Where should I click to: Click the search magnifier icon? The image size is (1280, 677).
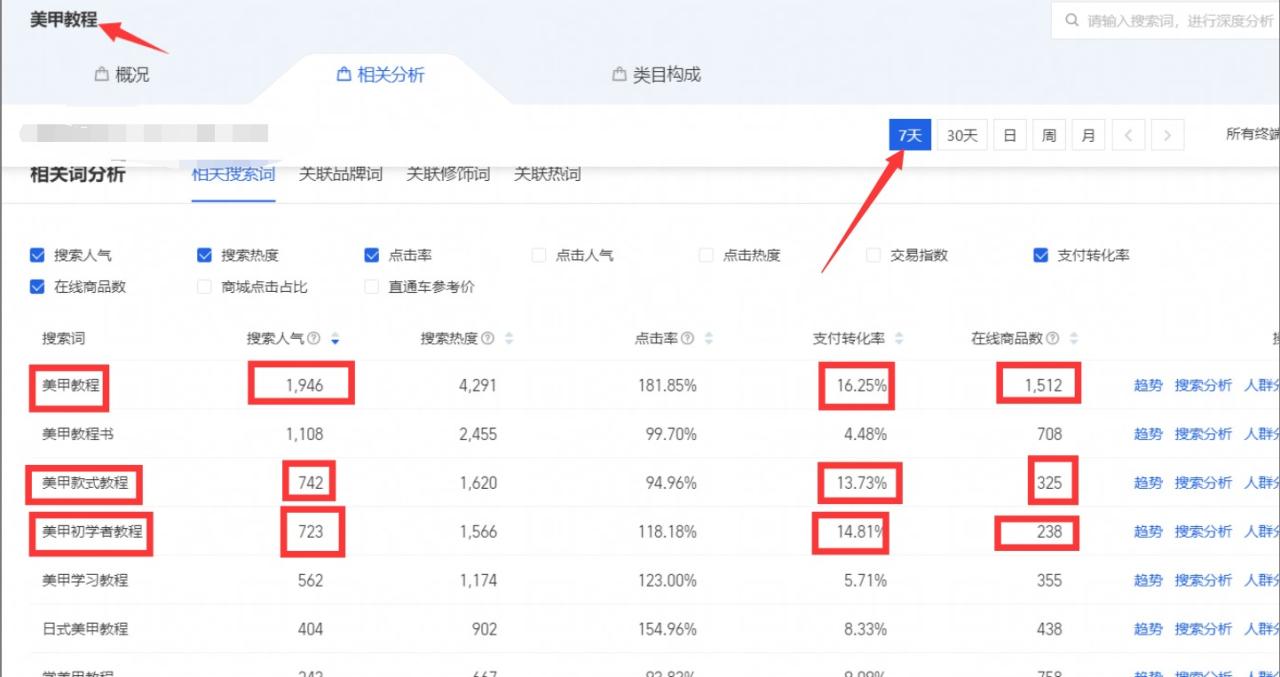click(x=1072, y=21)
